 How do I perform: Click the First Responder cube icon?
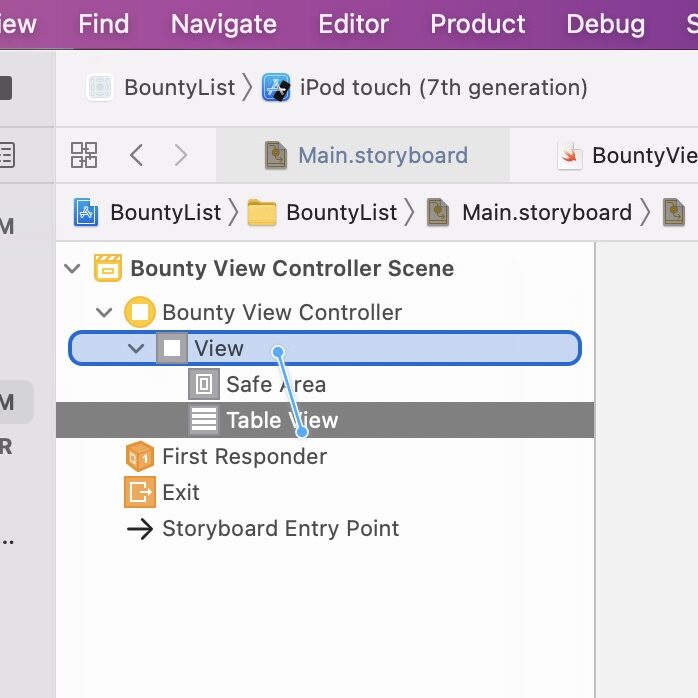coord(140,456)
